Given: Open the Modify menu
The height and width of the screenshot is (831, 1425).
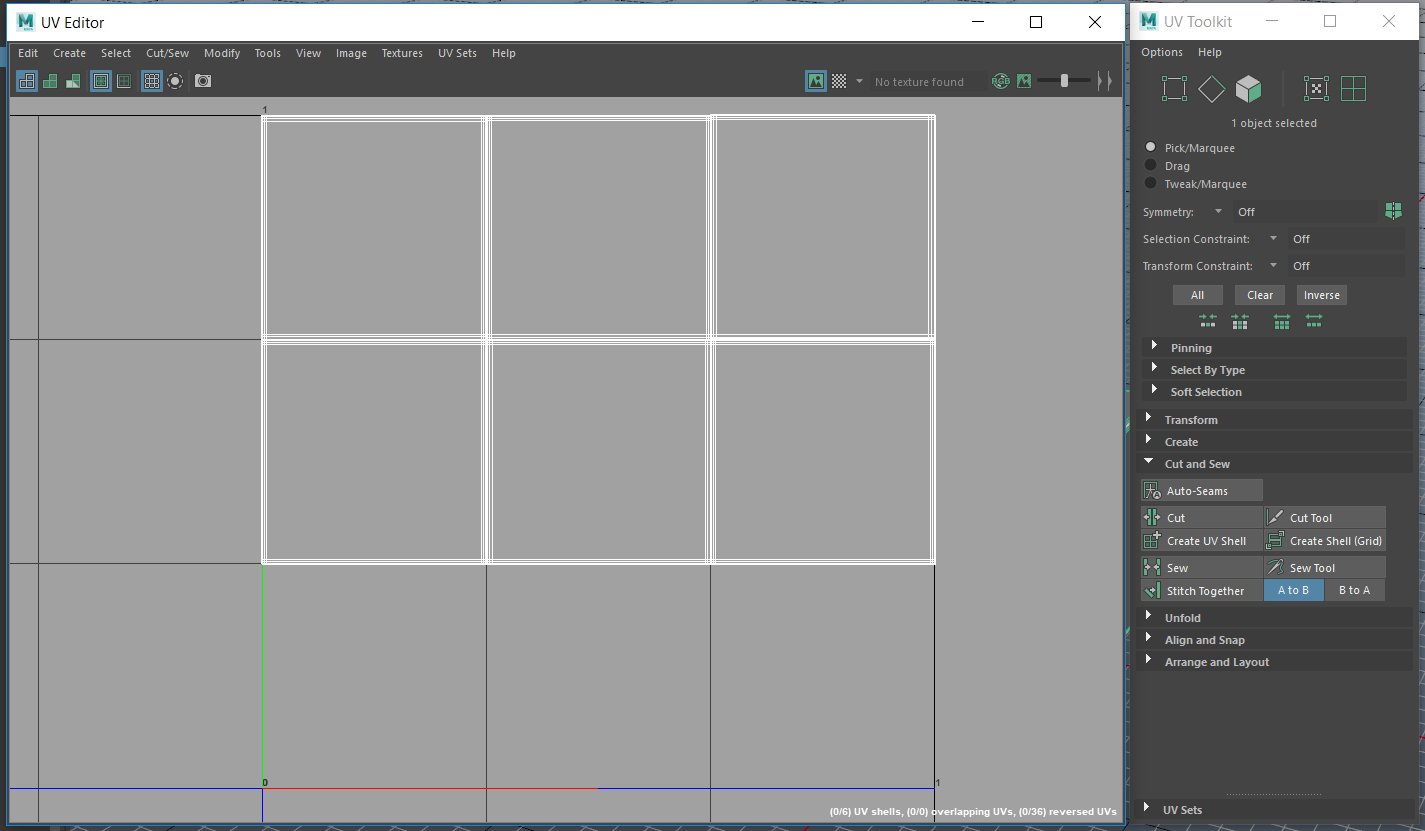Looking at the screenshot, I should pyautogui.click(x=222, y=53).
